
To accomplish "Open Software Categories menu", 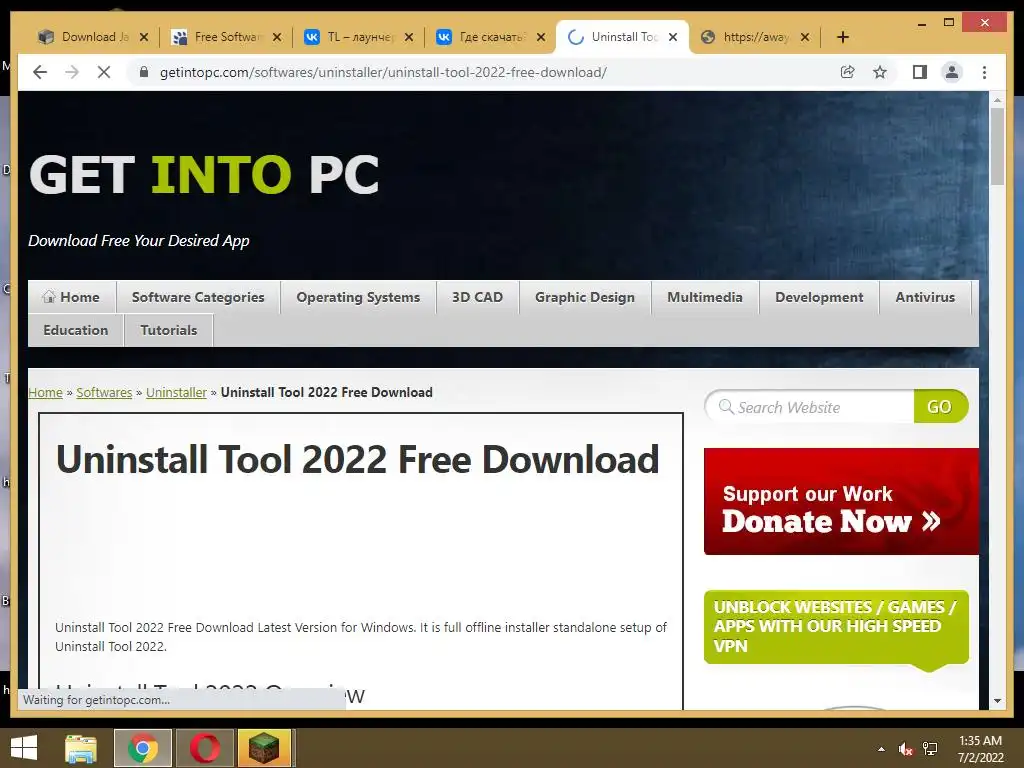I will point(198,297).
